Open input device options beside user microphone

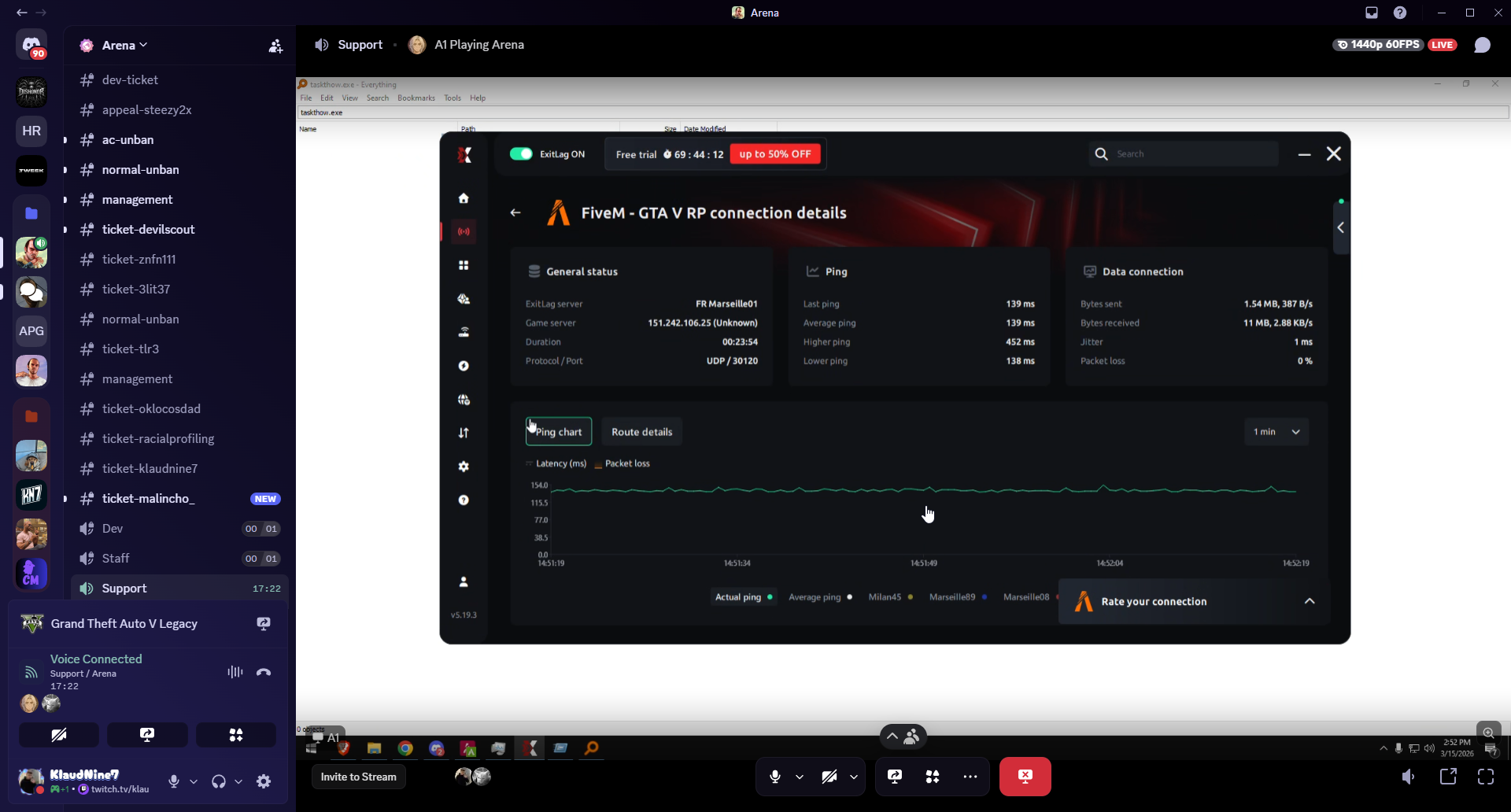point(194,781)
